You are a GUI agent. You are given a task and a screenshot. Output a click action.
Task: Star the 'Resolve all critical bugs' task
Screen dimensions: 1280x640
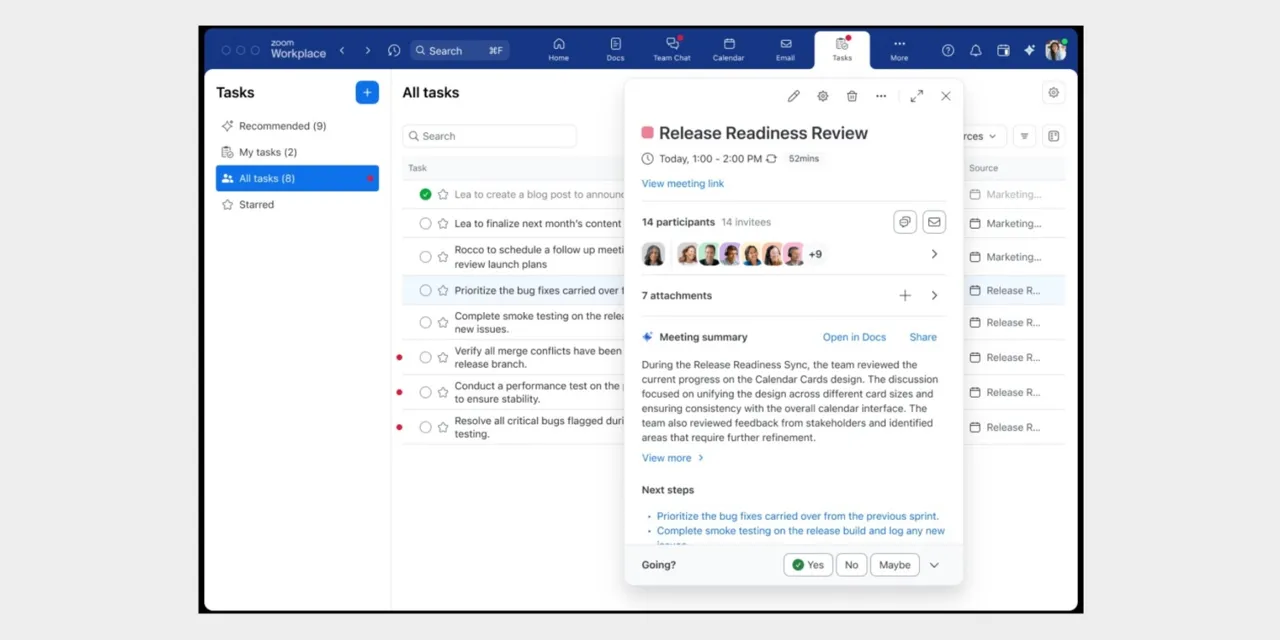[x=443, y=427]
